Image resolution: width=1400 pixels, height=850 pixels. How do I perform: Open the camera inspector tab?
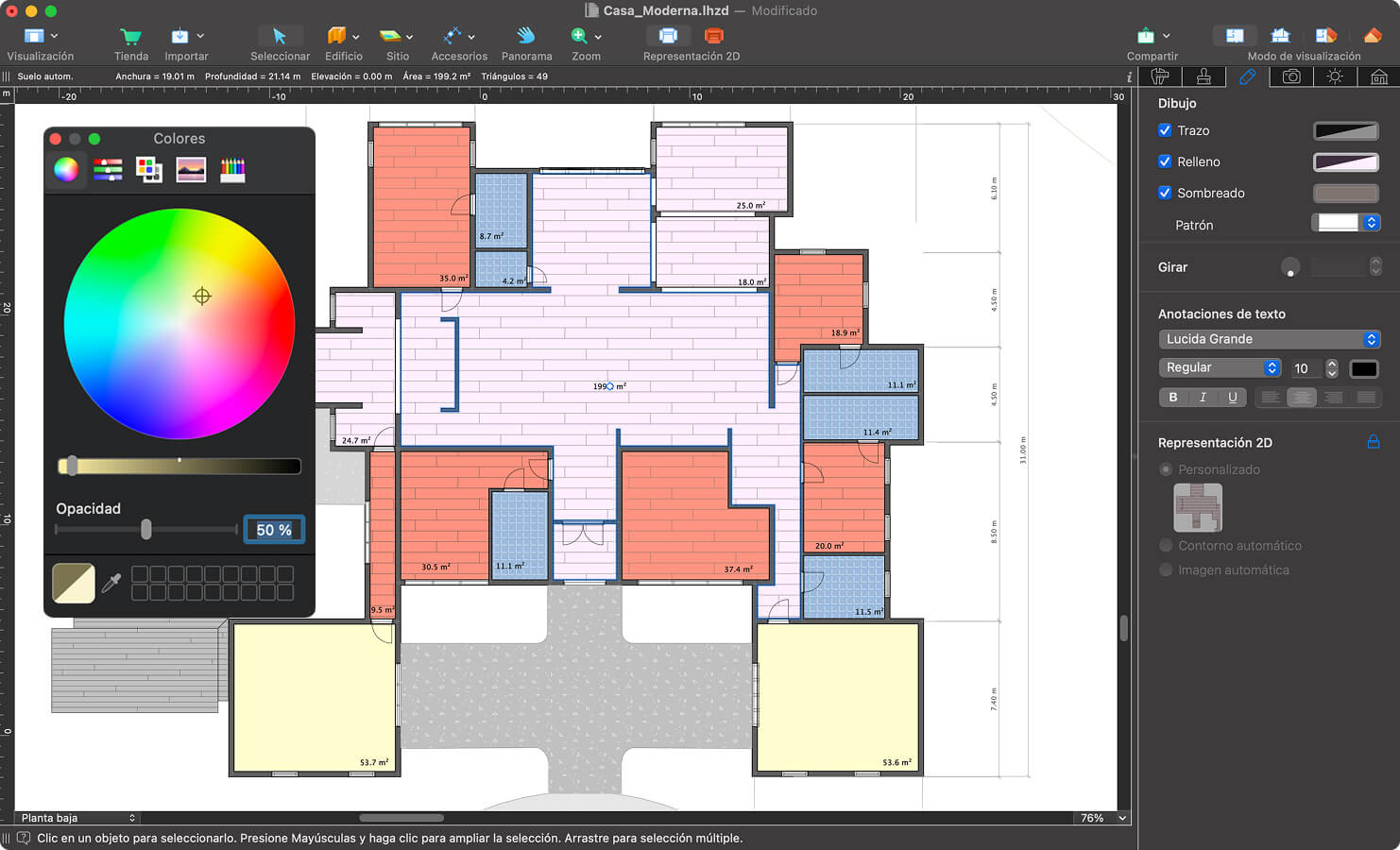point(1291,76)
